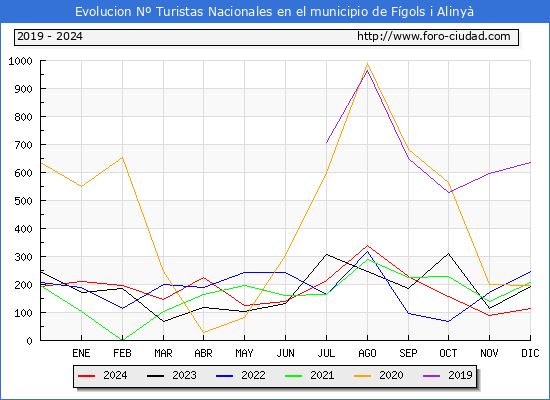
Task: Click the MAY month axis label
Action: [x=244, y=353]
